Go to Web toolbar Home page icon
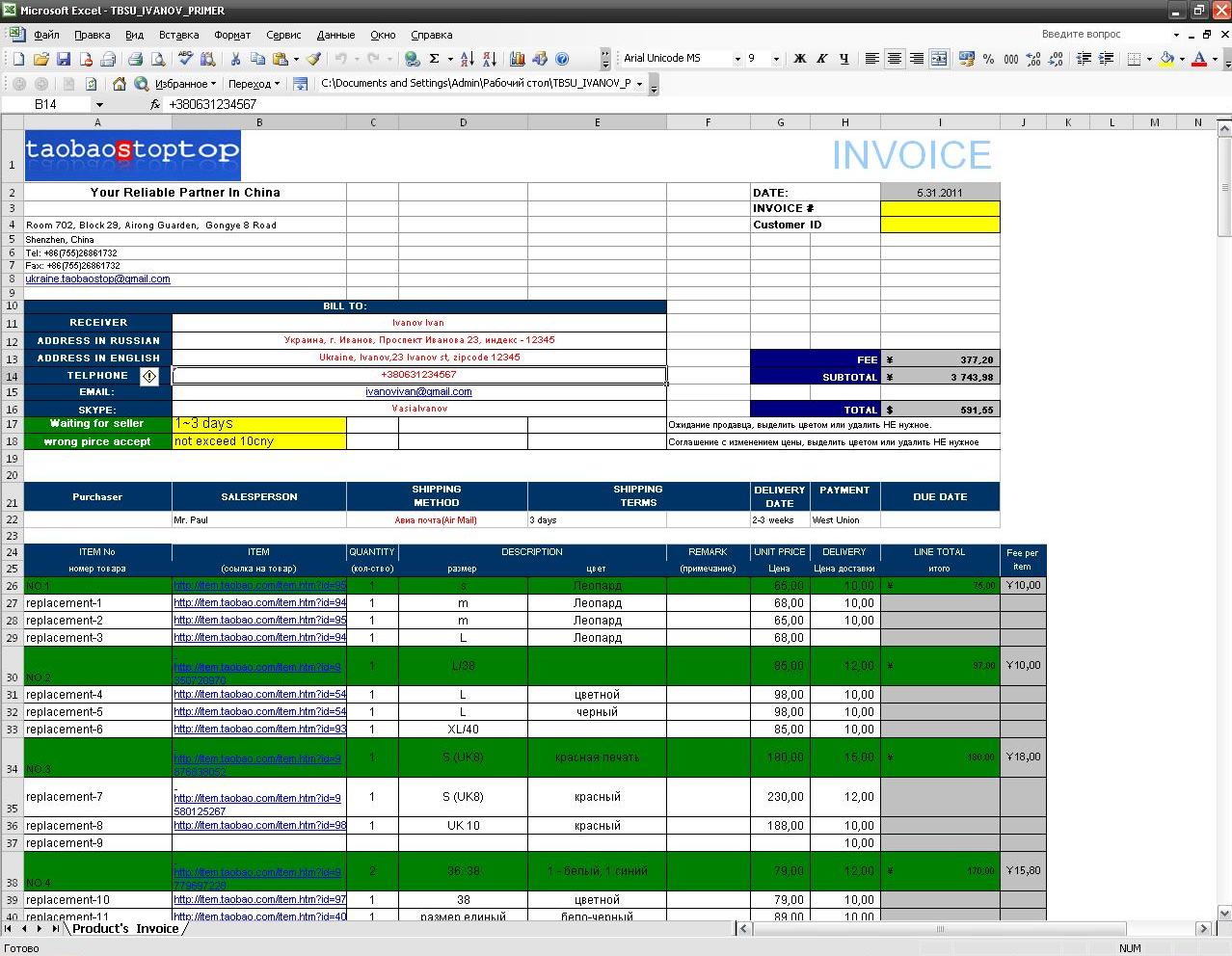Screen dimensions: 1232x956 click(x=119, y=84)
